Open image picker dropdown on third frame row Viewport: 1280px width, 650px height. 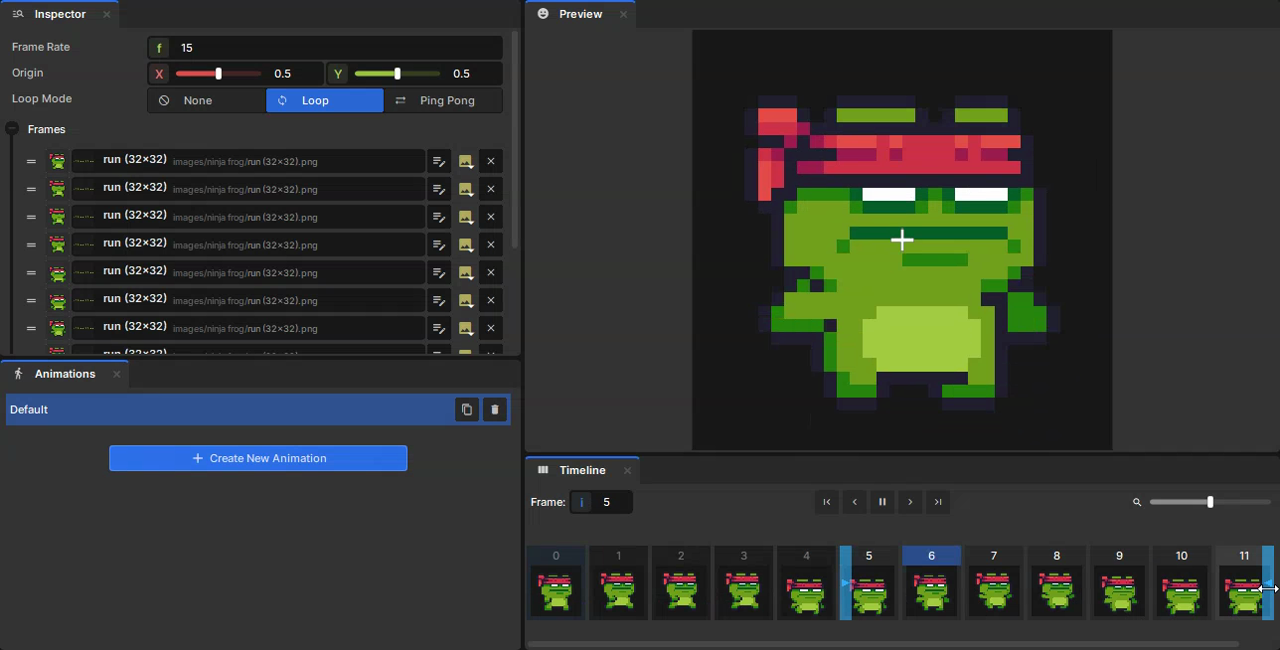click(x=466, y=217)
